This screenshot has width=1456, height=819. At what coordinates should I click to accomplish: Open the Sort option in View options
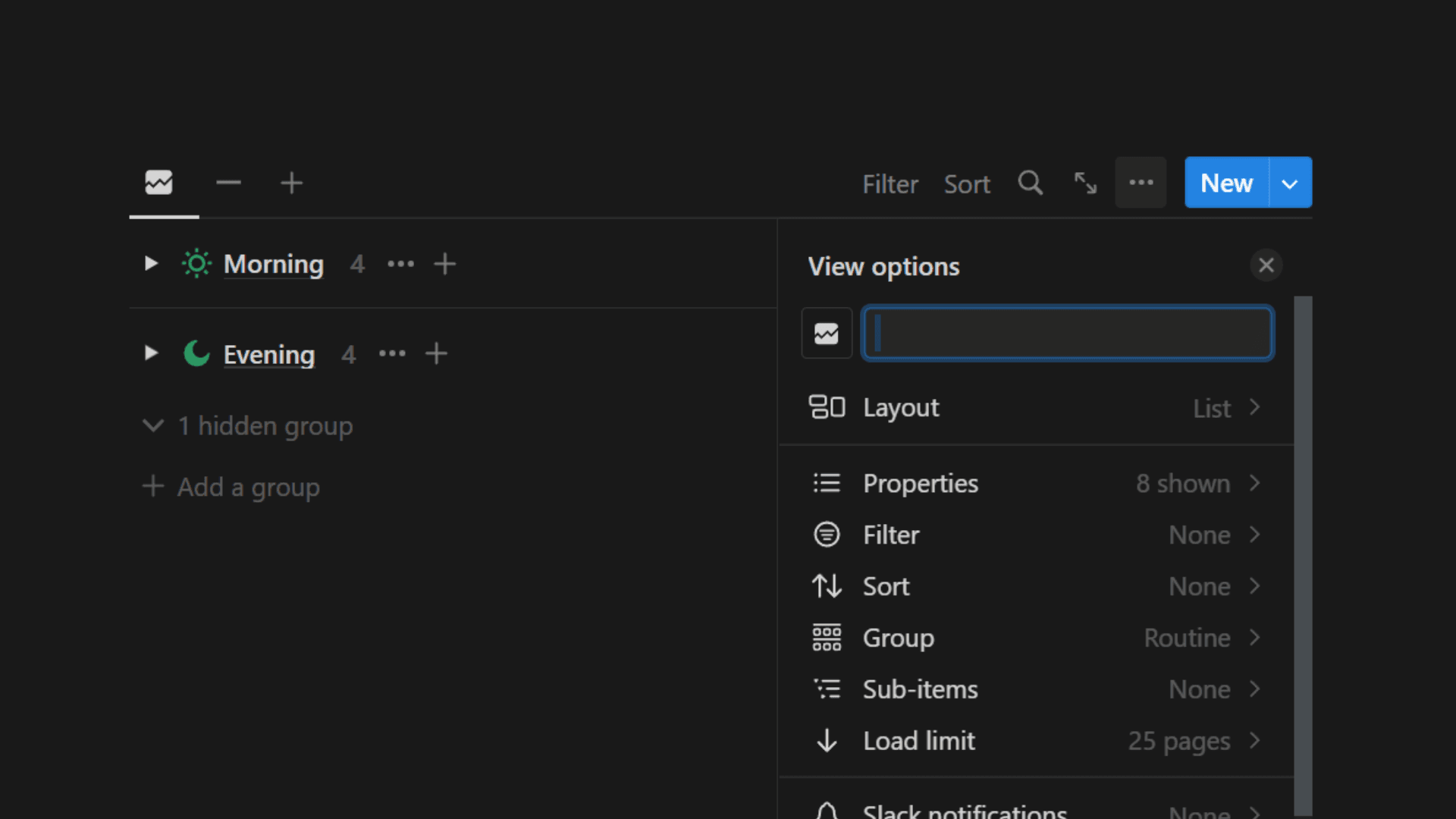[x=1036, y=586]
